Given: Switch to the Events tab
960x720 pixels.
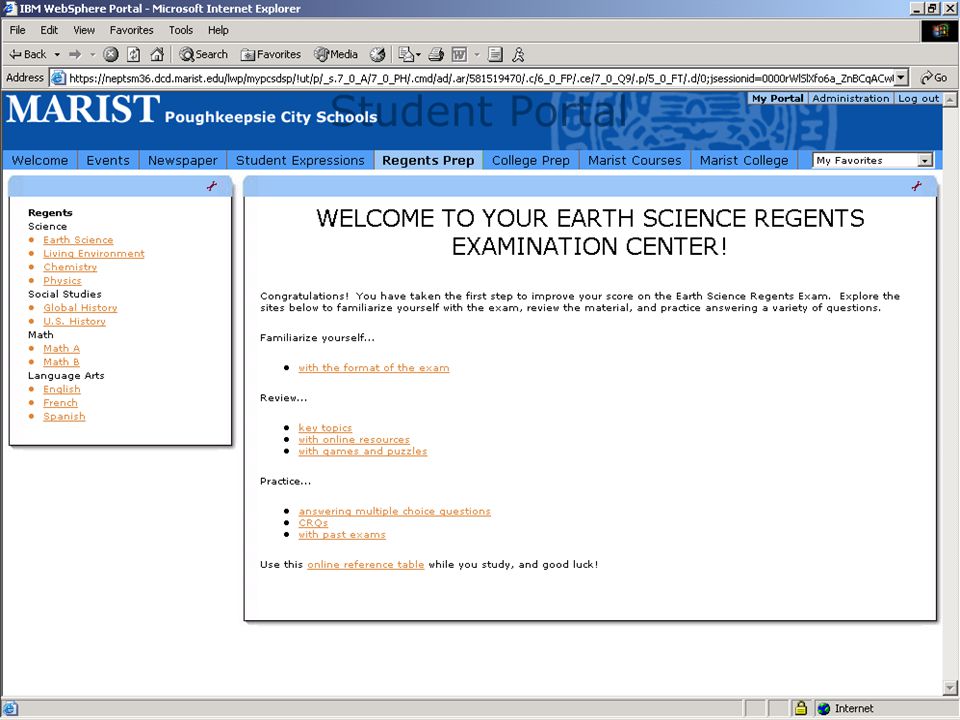Looking at the screenshot, I should point(108,160).
